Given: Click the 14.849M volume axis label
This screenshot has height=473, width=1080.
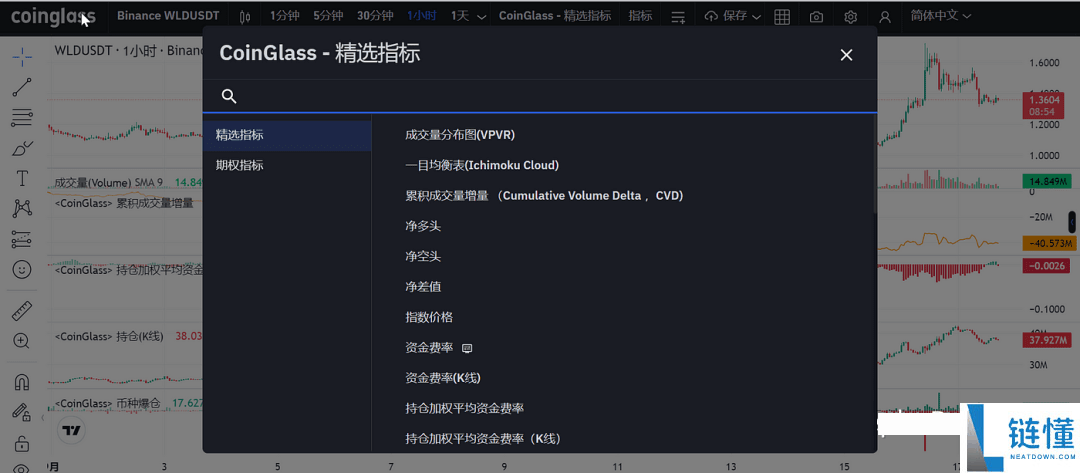Looking at the screenshot, I should 1046,182.
